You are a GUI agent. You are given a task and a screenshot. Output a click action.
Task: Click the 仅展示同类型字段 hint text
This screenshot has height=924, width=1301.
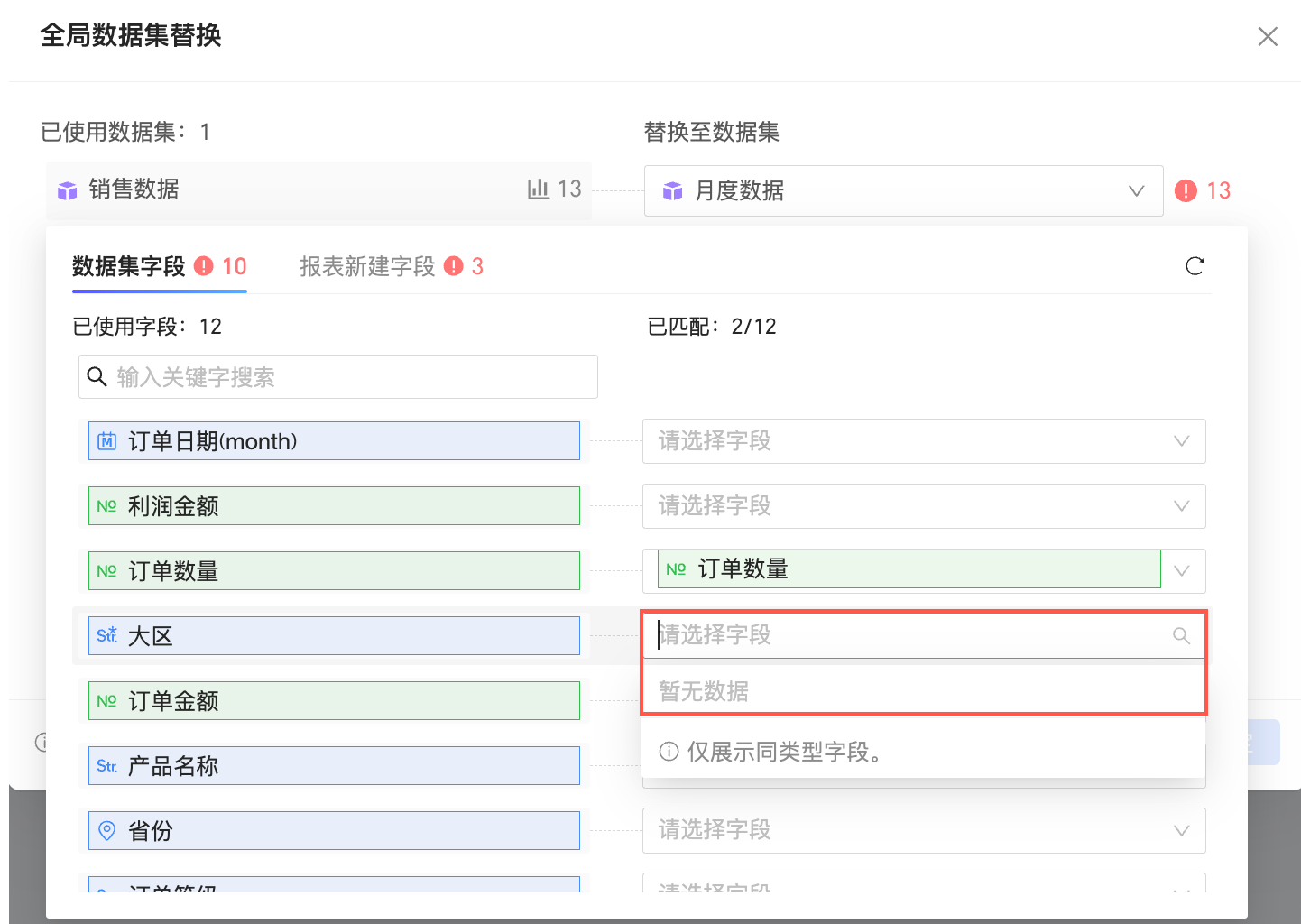pyautogui.click(x=785, y=752)
